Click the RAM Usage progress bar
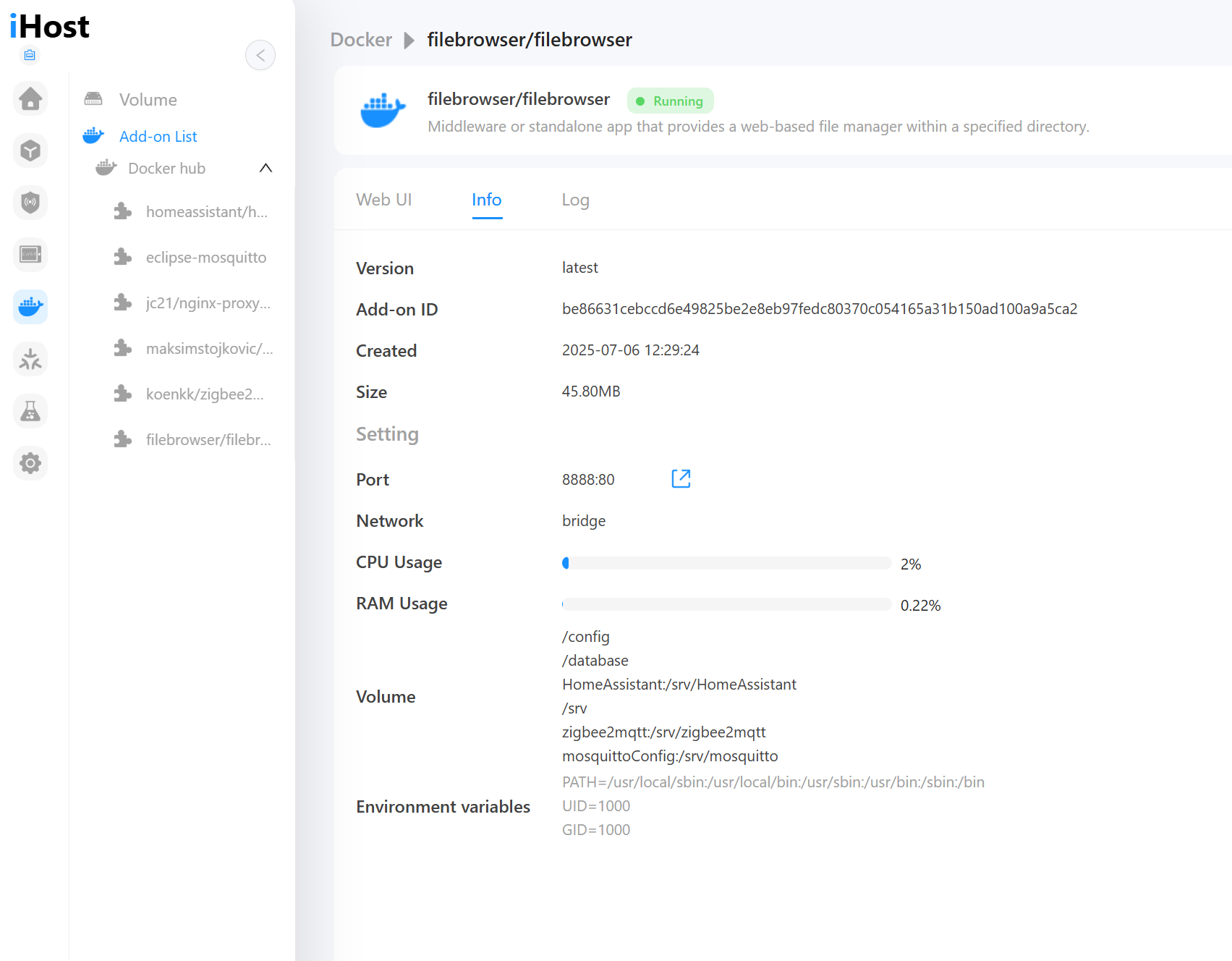Viewport: 1232px width, 961px height. point(726,604)
